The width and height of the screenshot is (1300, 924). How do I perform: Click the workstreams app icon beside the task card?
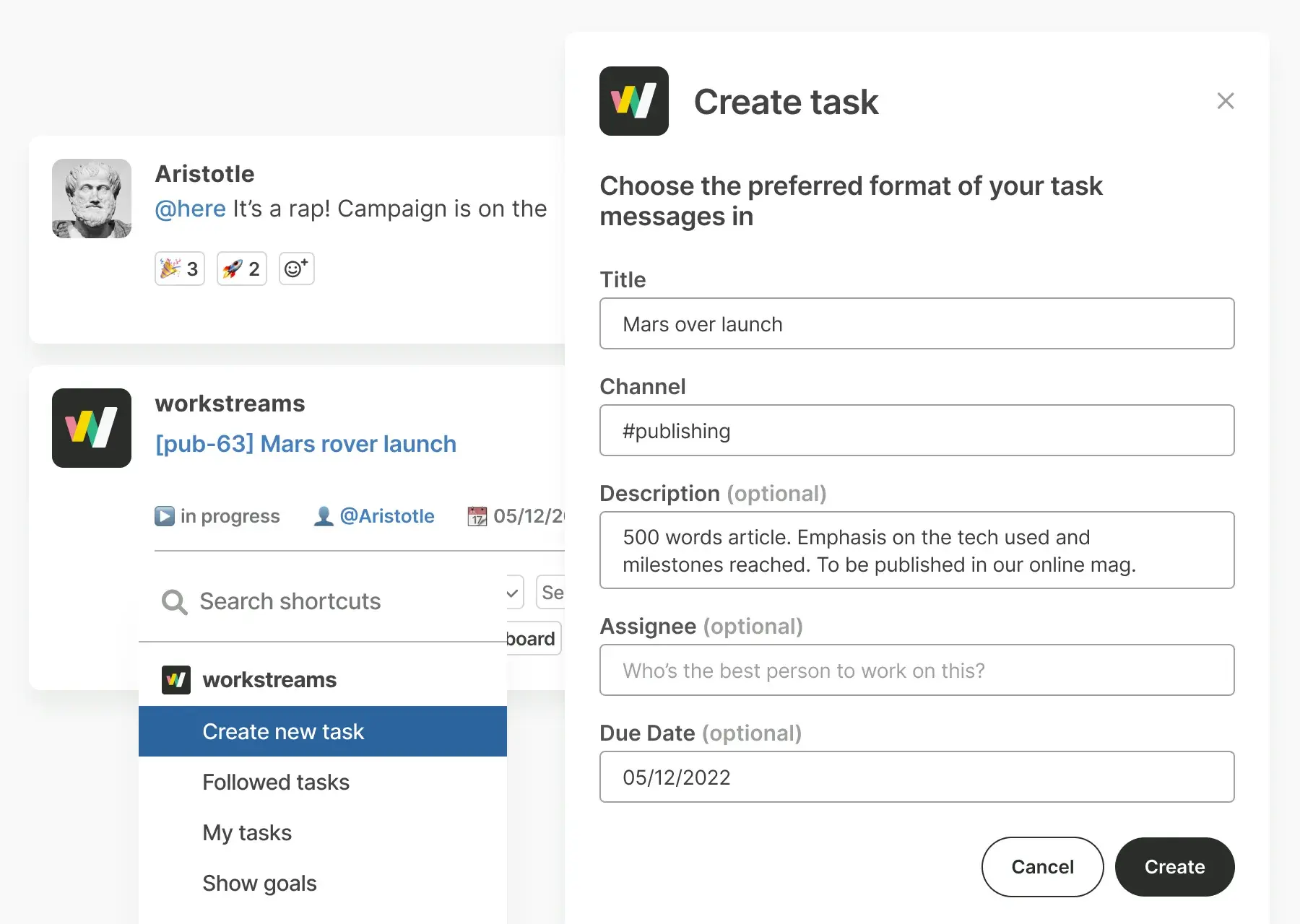click(x=91, y=427)
